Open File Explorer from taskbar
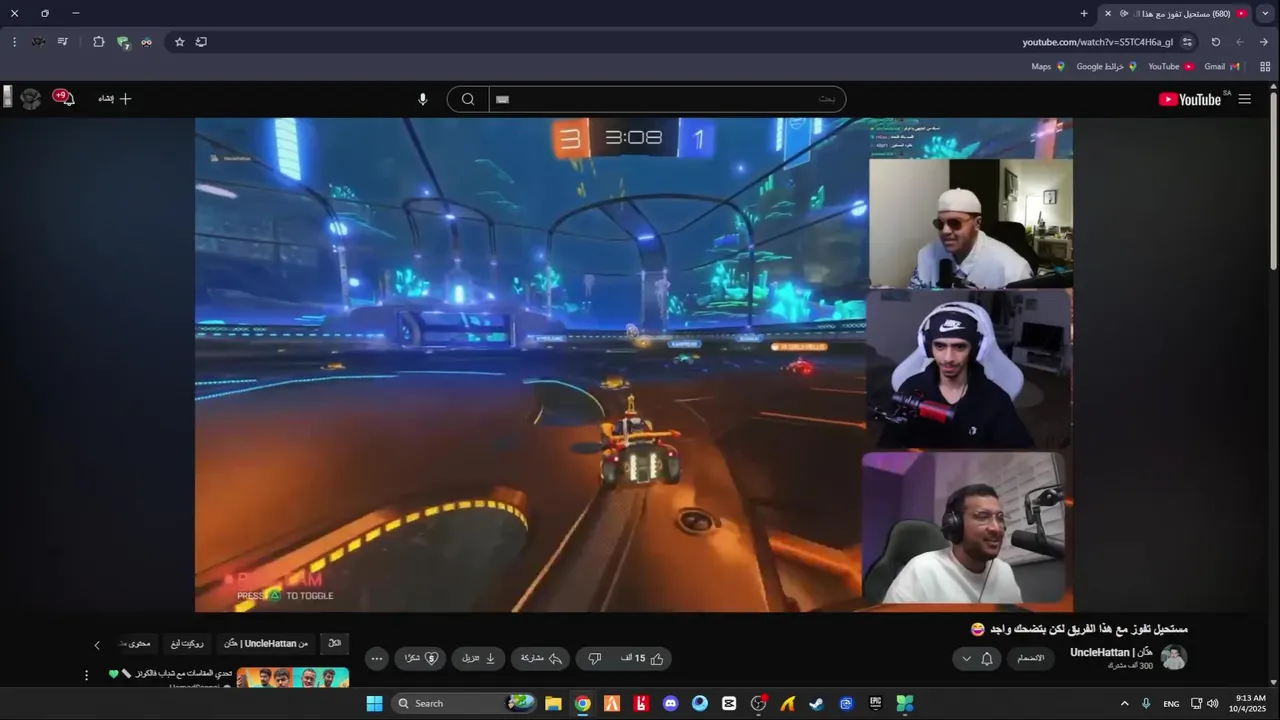 coord(553,703)
